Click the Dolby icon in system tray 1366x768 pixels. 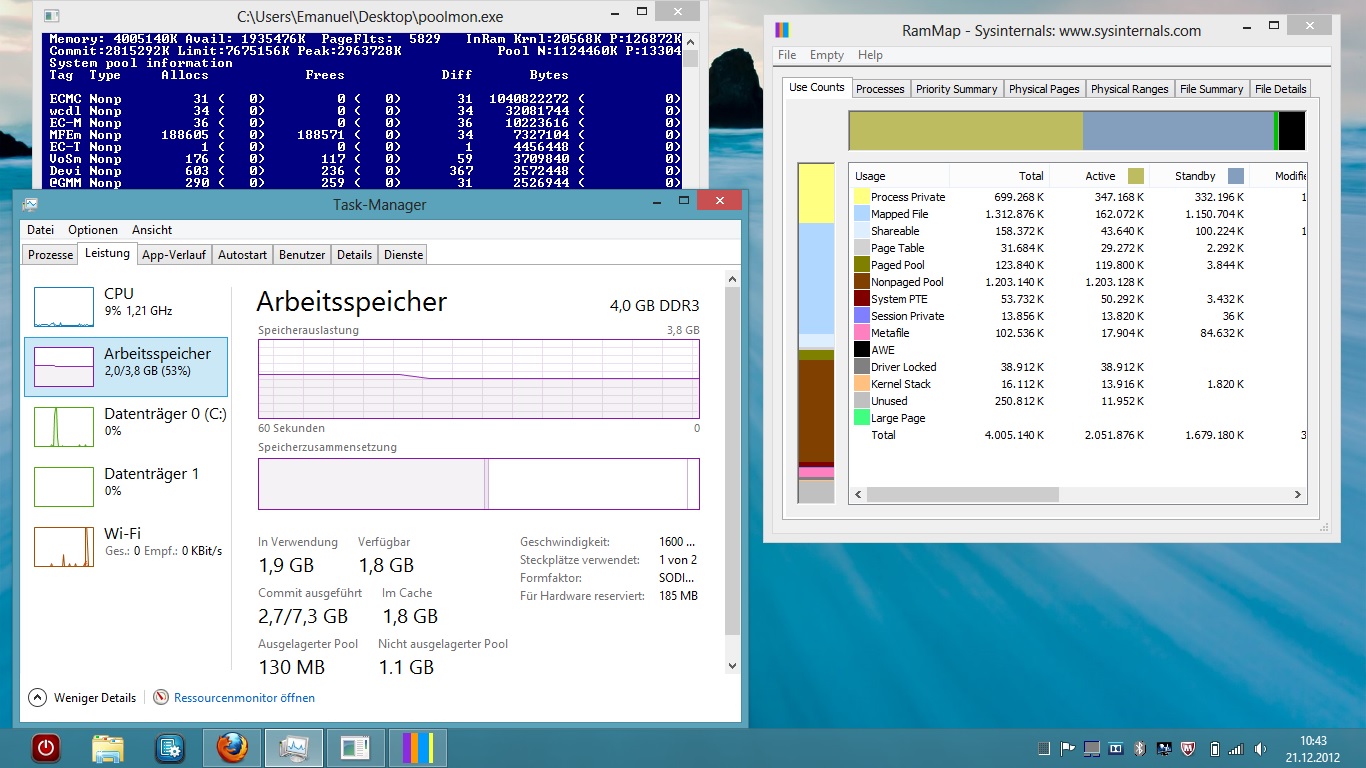click(1115, 748)
